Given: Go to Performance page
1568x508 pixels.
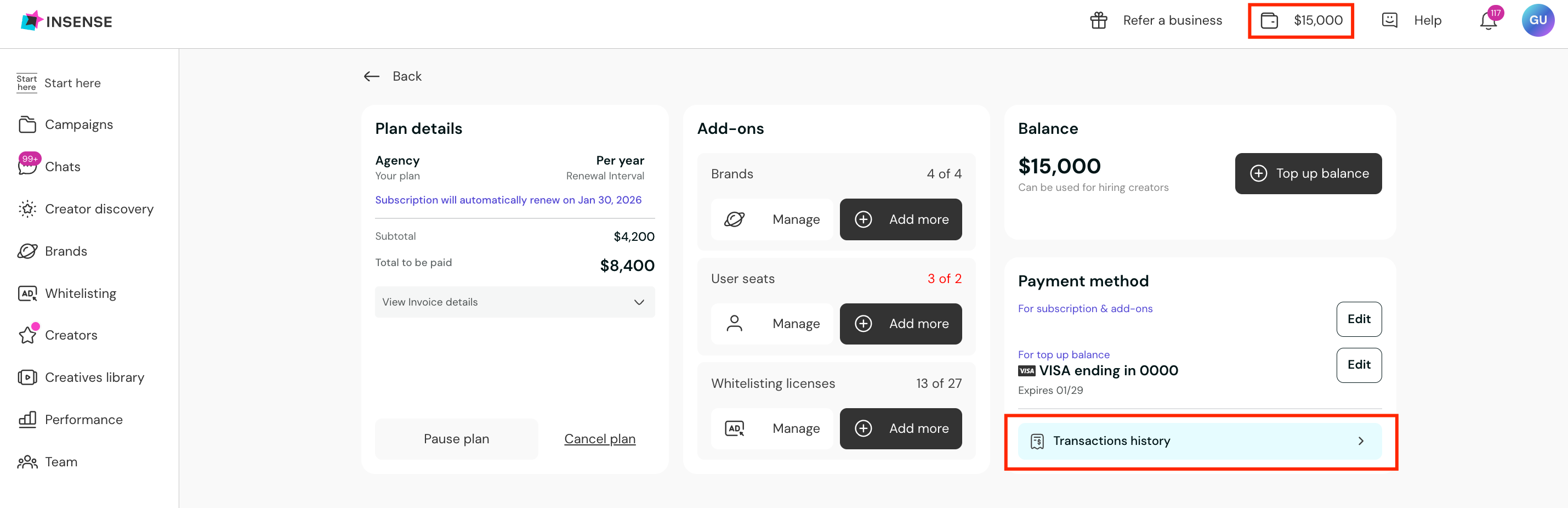Looking at the screenshot, I should [83, 420].
